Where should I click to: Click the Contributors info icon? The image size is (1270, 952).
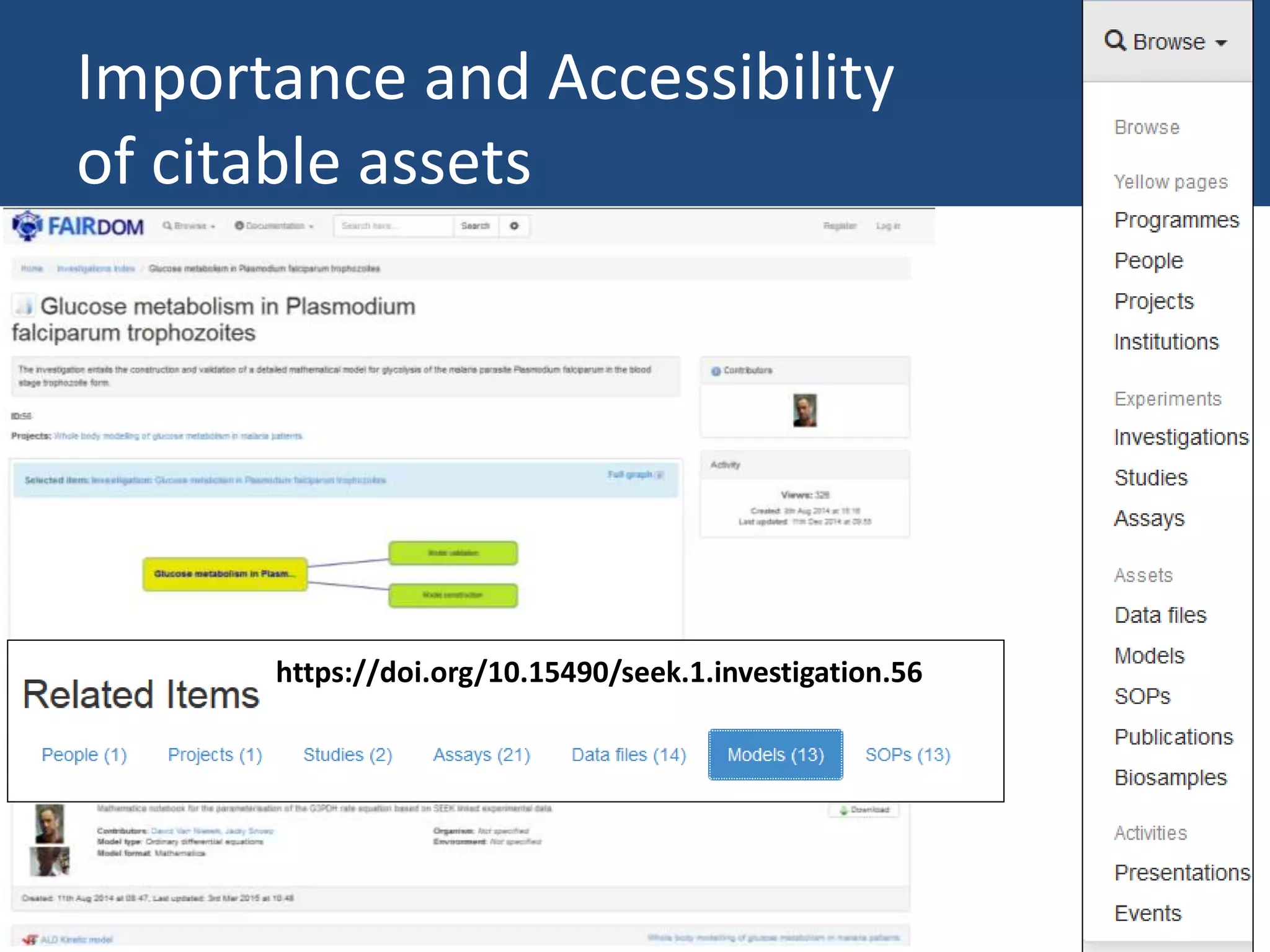716,371
